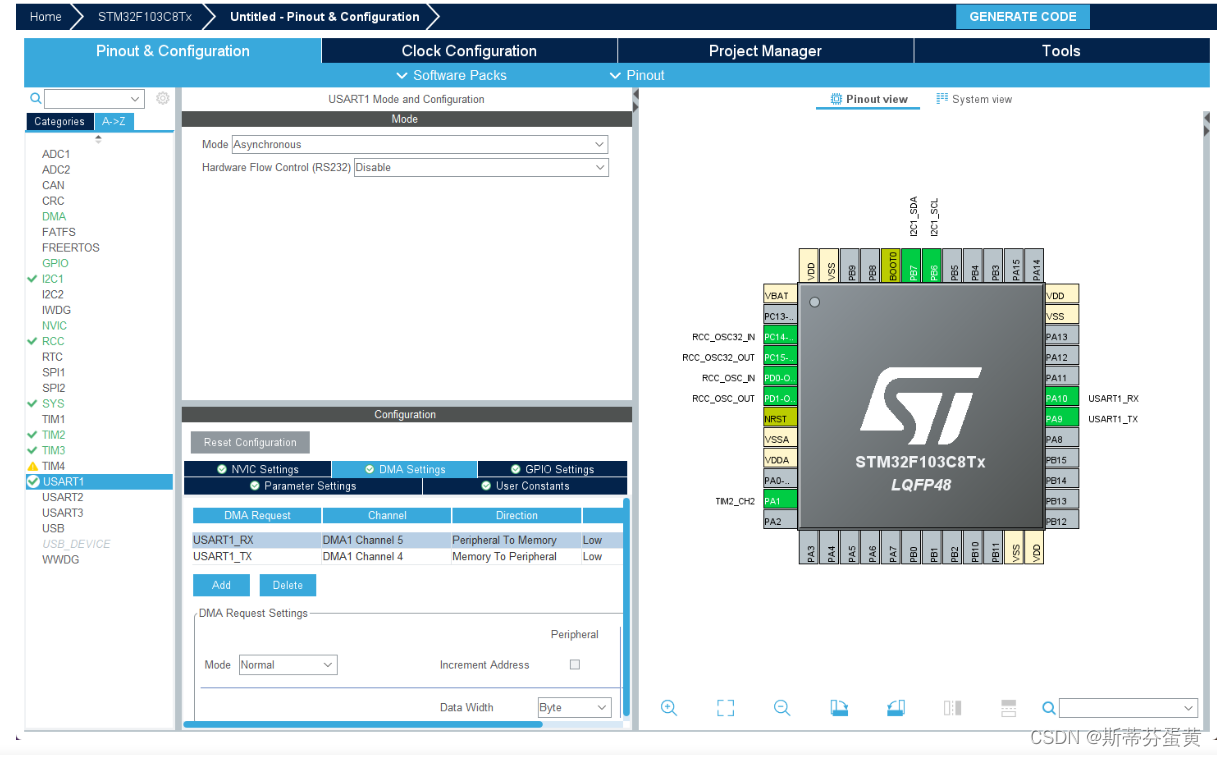Select the BOOT0 pin on the chip

890,265
